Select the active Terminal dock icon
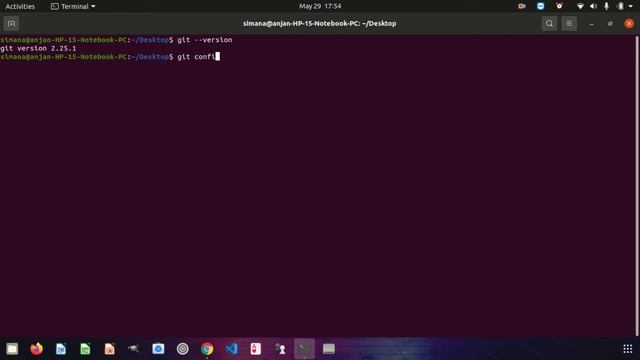This screenshot has width=640, height=360. 304,349
